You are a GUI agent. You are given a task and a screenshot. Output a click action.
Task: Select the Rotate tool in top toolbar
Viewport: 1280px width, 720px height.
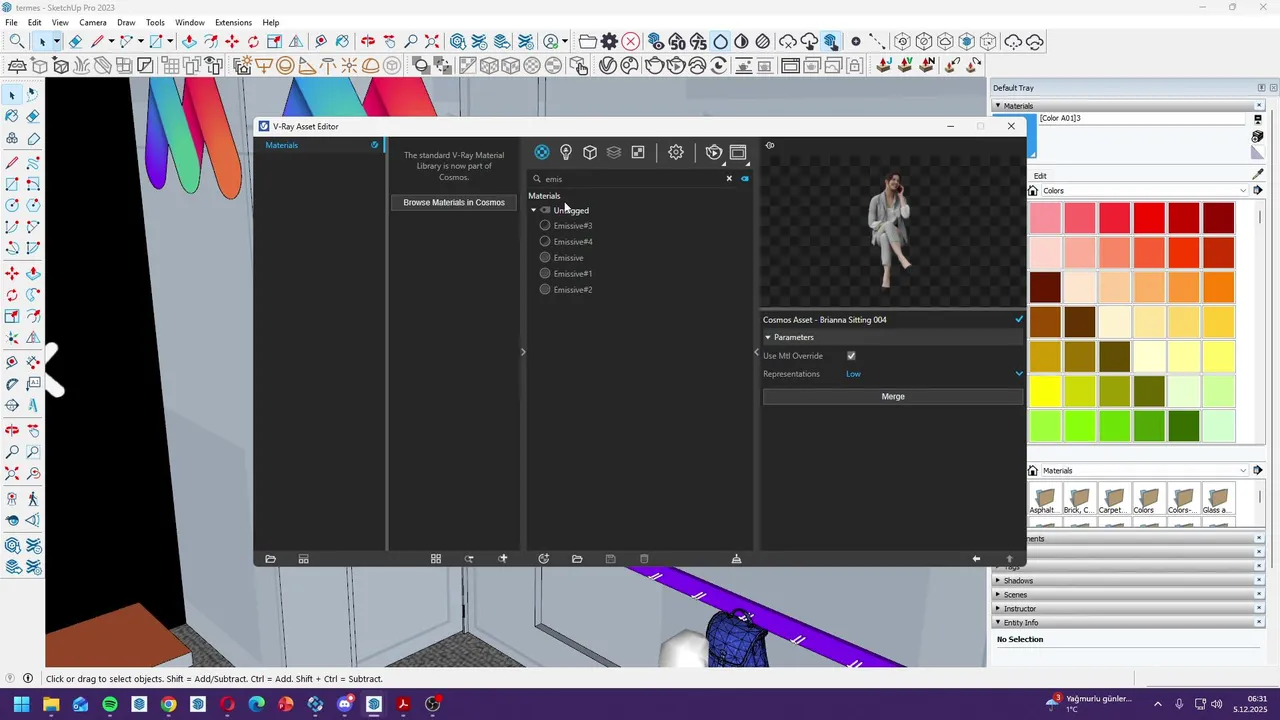253,41
